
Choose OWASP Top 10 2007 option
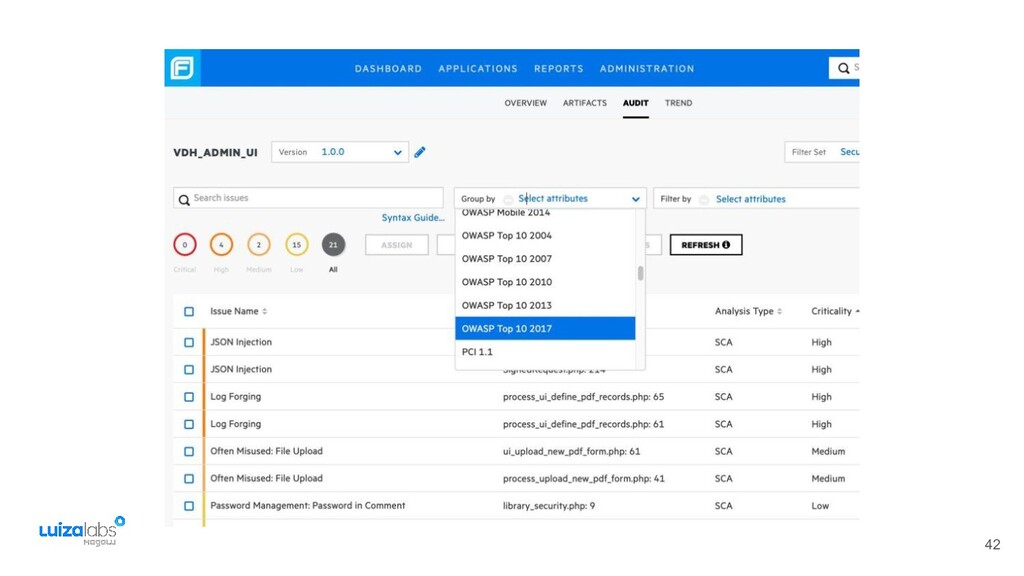point(545,259)
